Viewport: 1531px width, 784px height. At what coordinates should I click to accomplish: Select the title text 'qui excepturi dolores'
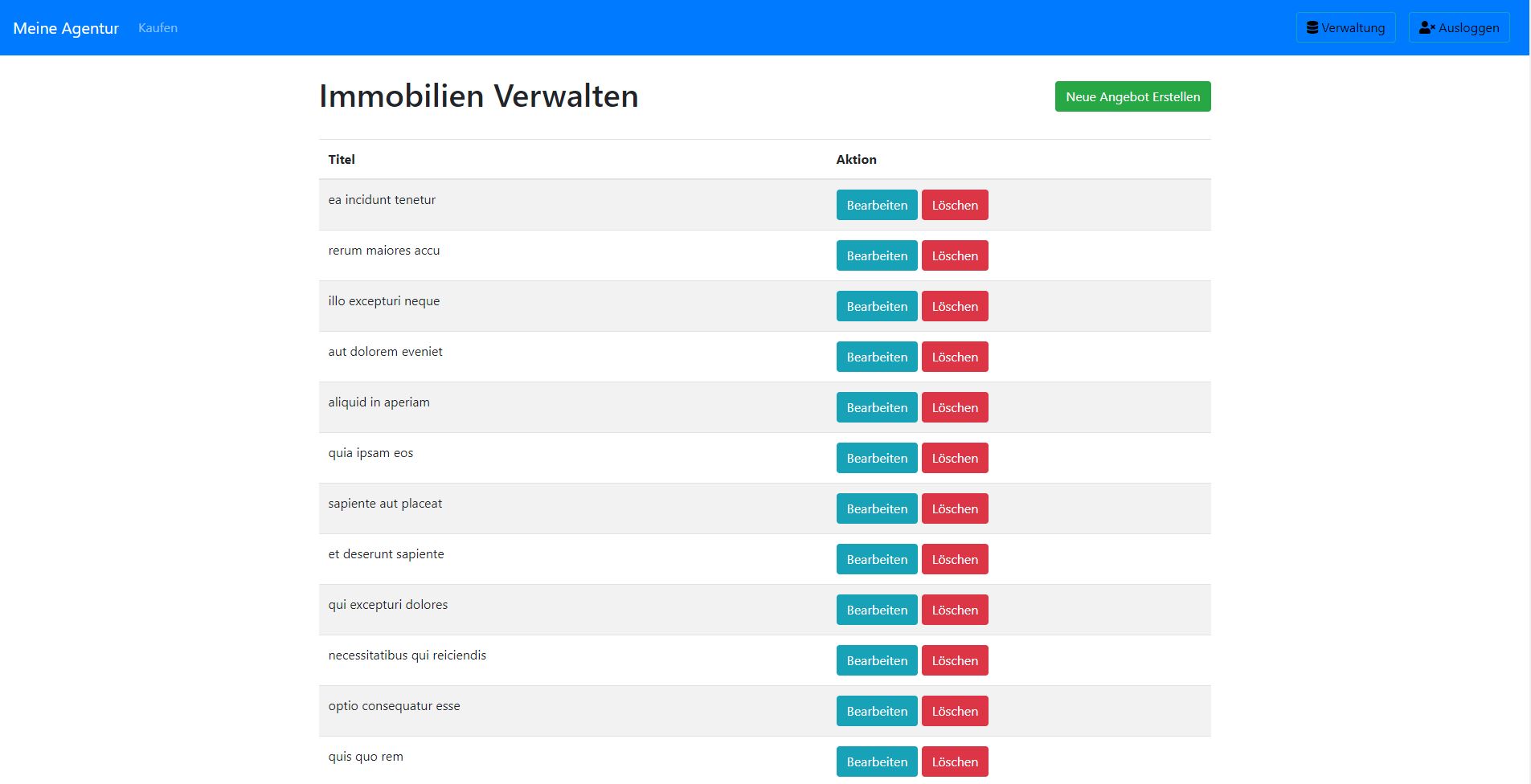(388, 604)
